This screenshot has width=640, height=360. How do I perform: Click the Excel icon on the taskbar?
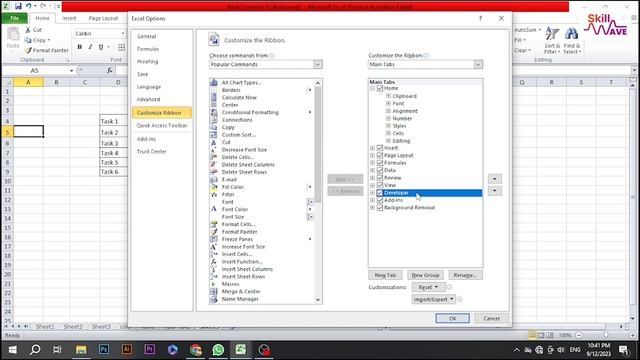241,350
